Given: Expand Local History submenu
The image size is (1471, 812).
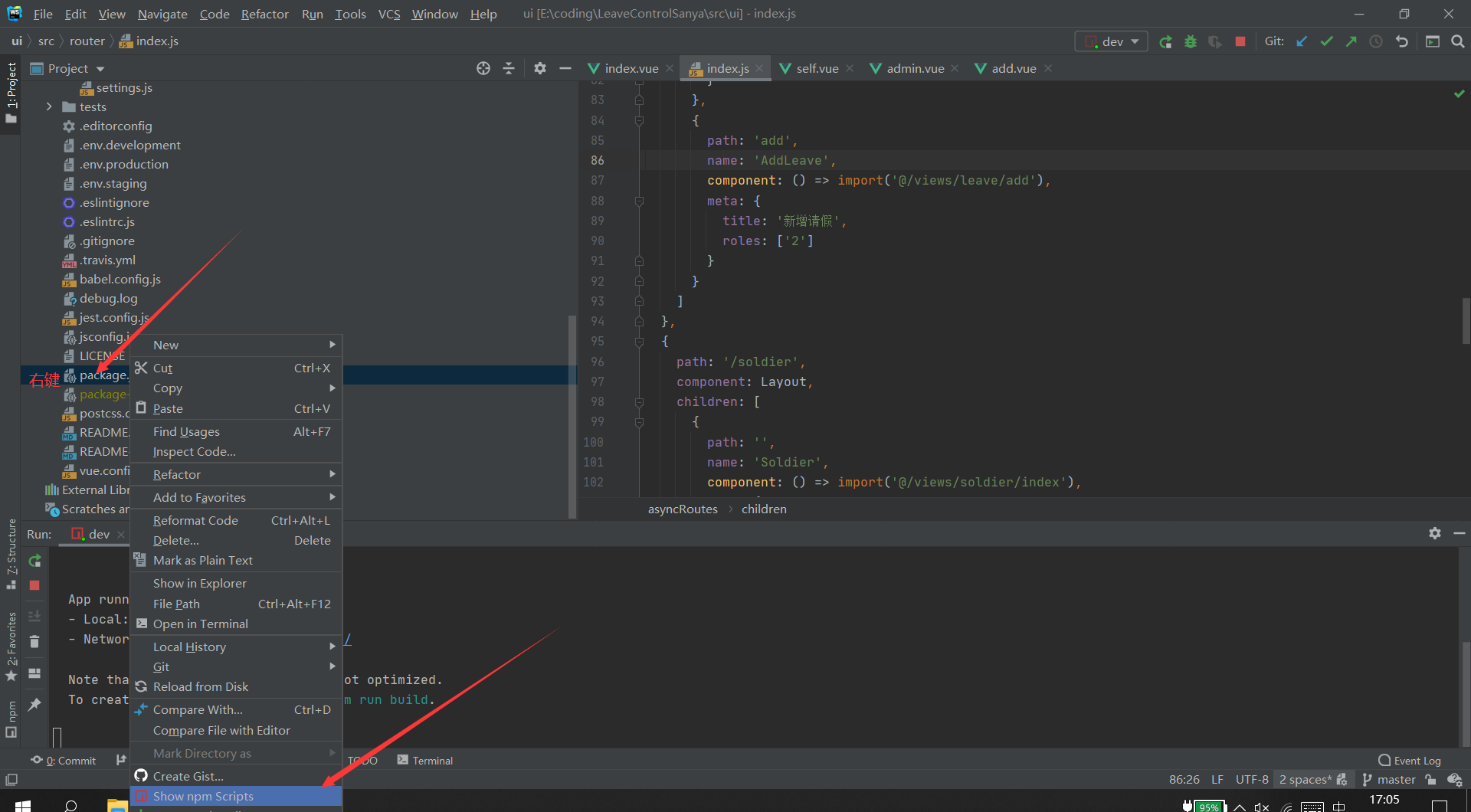Looking at the screenshot, I should point(236,647).
